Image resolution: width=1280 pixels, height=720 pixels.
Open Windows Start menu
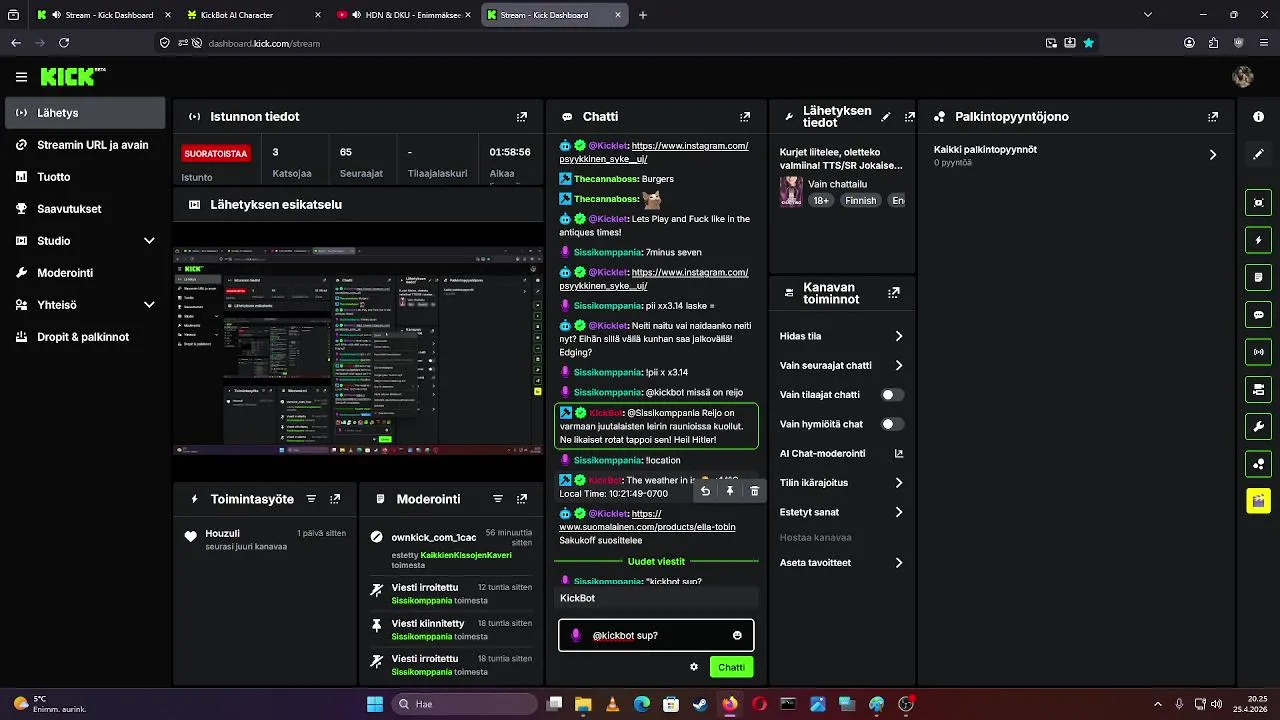(375, 704)
